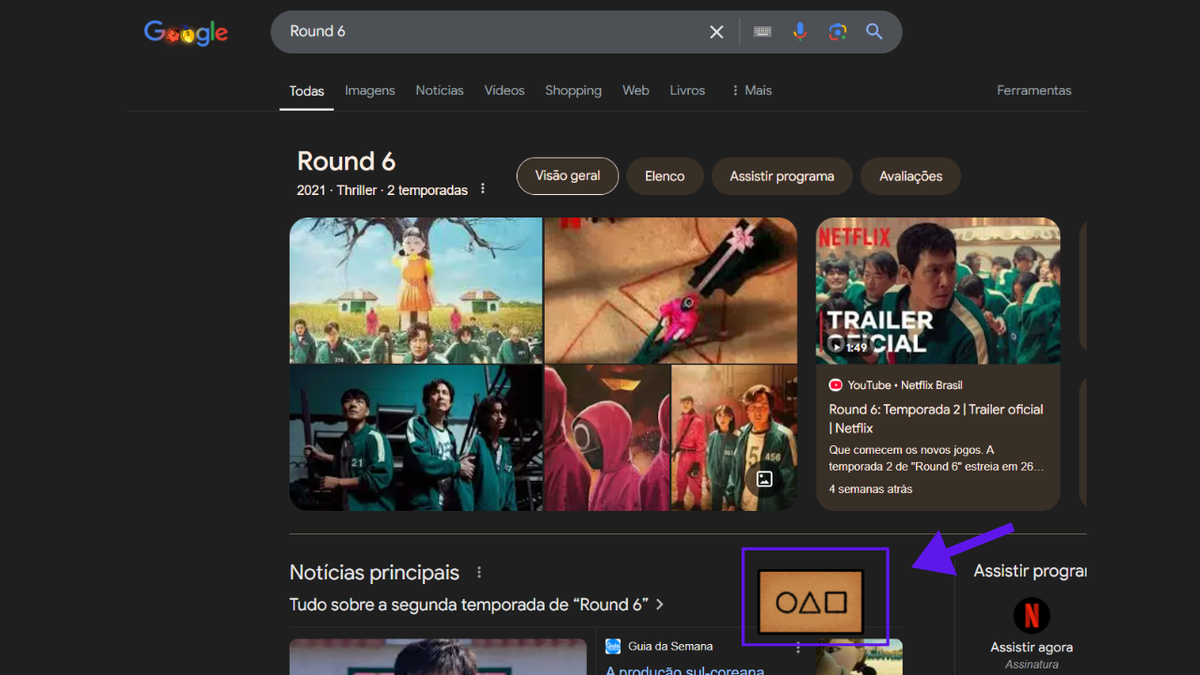Screen dimensions: 1200x675
Task: Switch to the Todas tab
Action: pyautogui.click(x=307, y=91)
